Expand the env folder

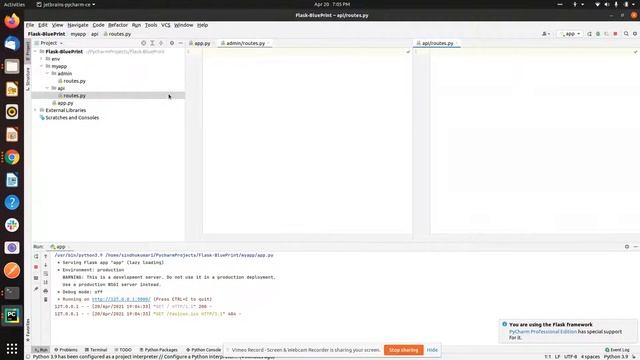pyautogui.click(x=41, y=59)
